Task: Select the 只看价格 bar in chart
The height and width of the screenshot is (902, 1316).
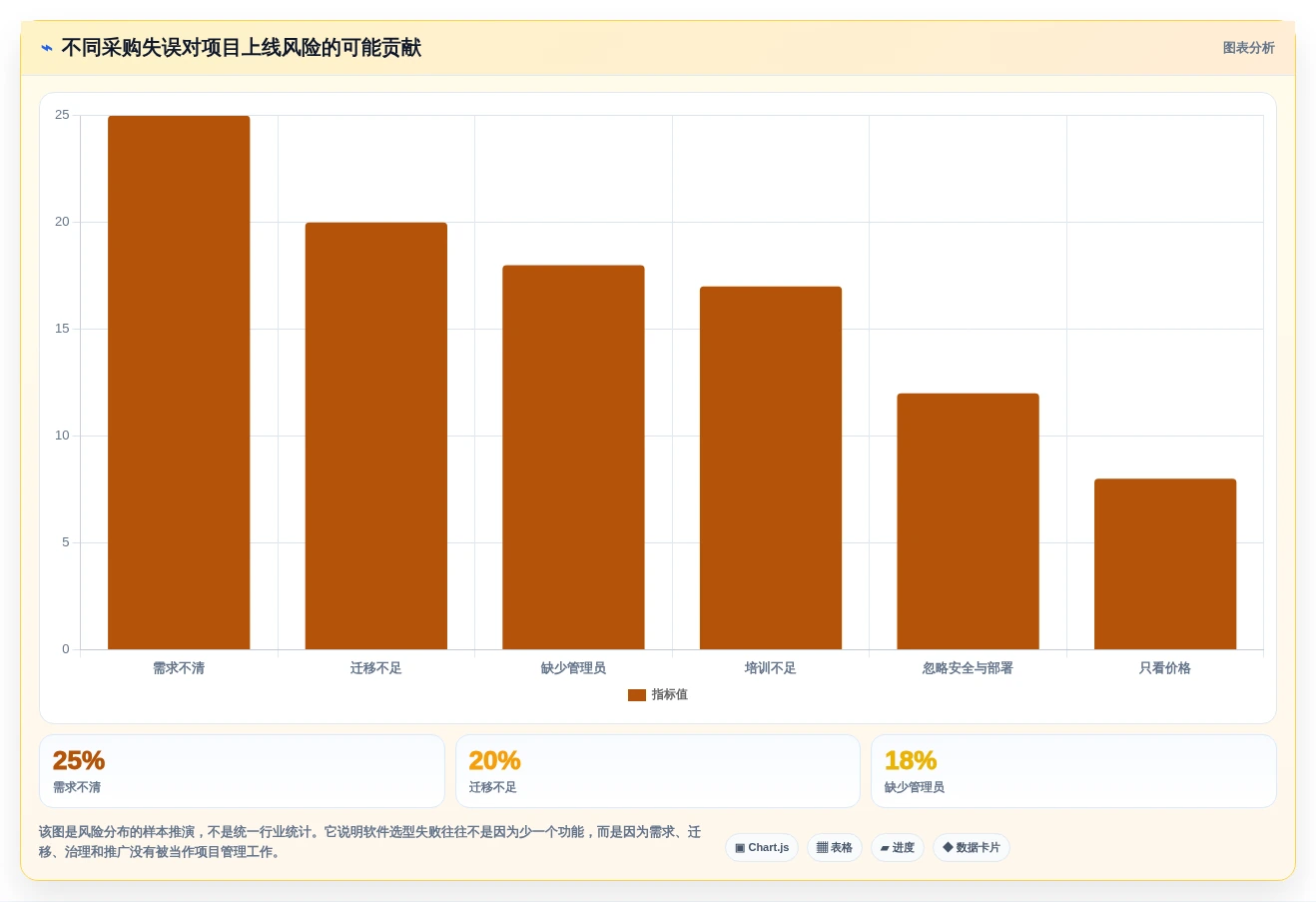Action: click(1165, 564)
